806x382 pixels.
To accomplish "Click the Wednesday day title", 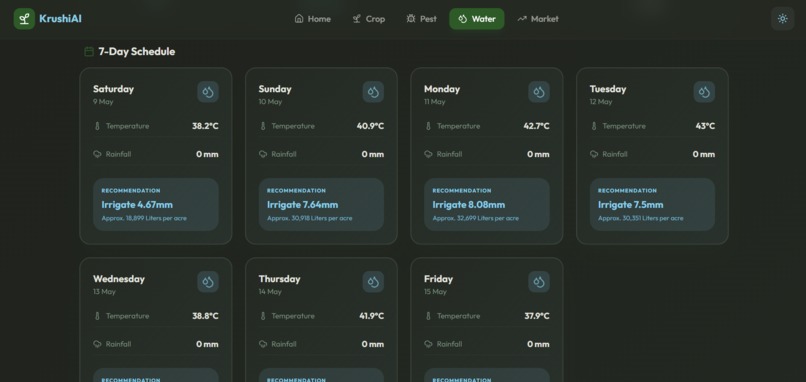I will (x=119, y=279).
